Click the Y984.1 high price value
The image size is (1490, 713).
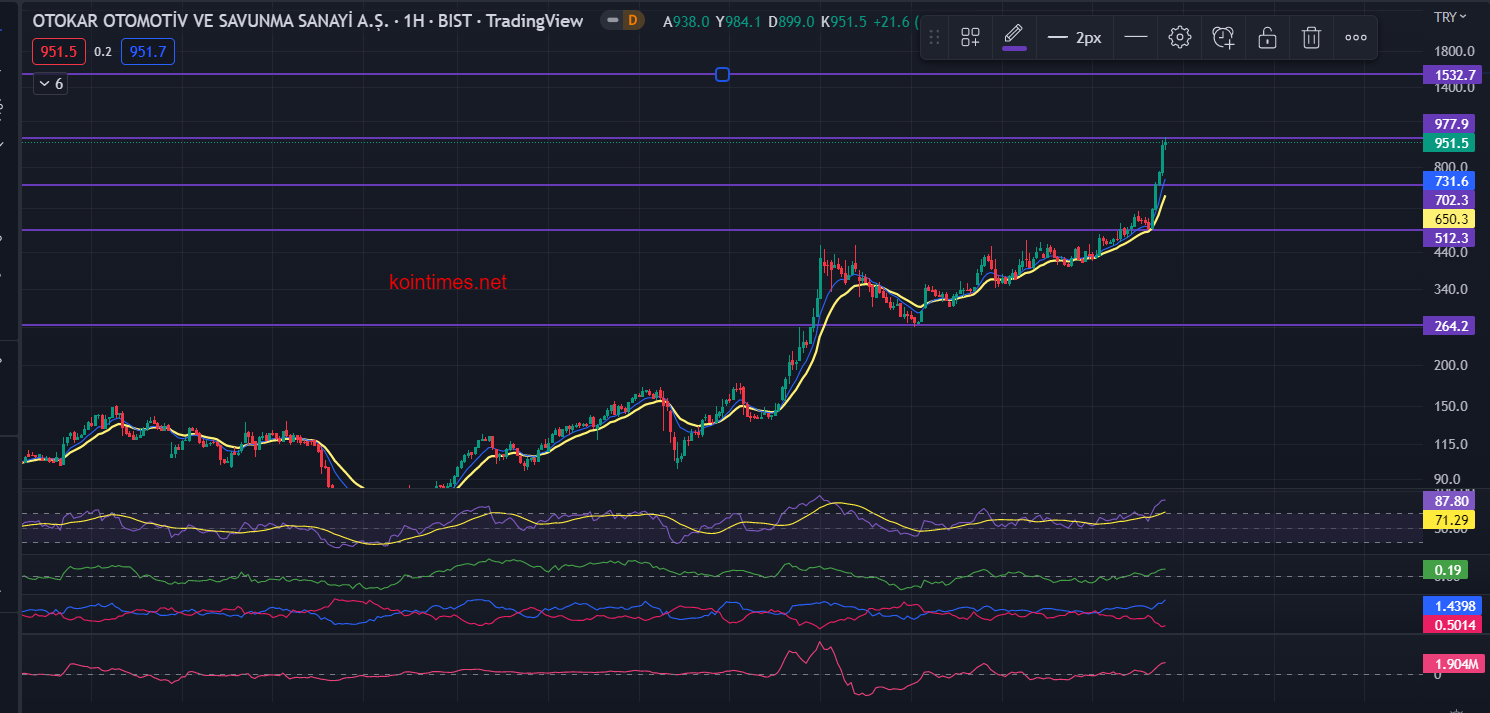click(x=738, y=20)
